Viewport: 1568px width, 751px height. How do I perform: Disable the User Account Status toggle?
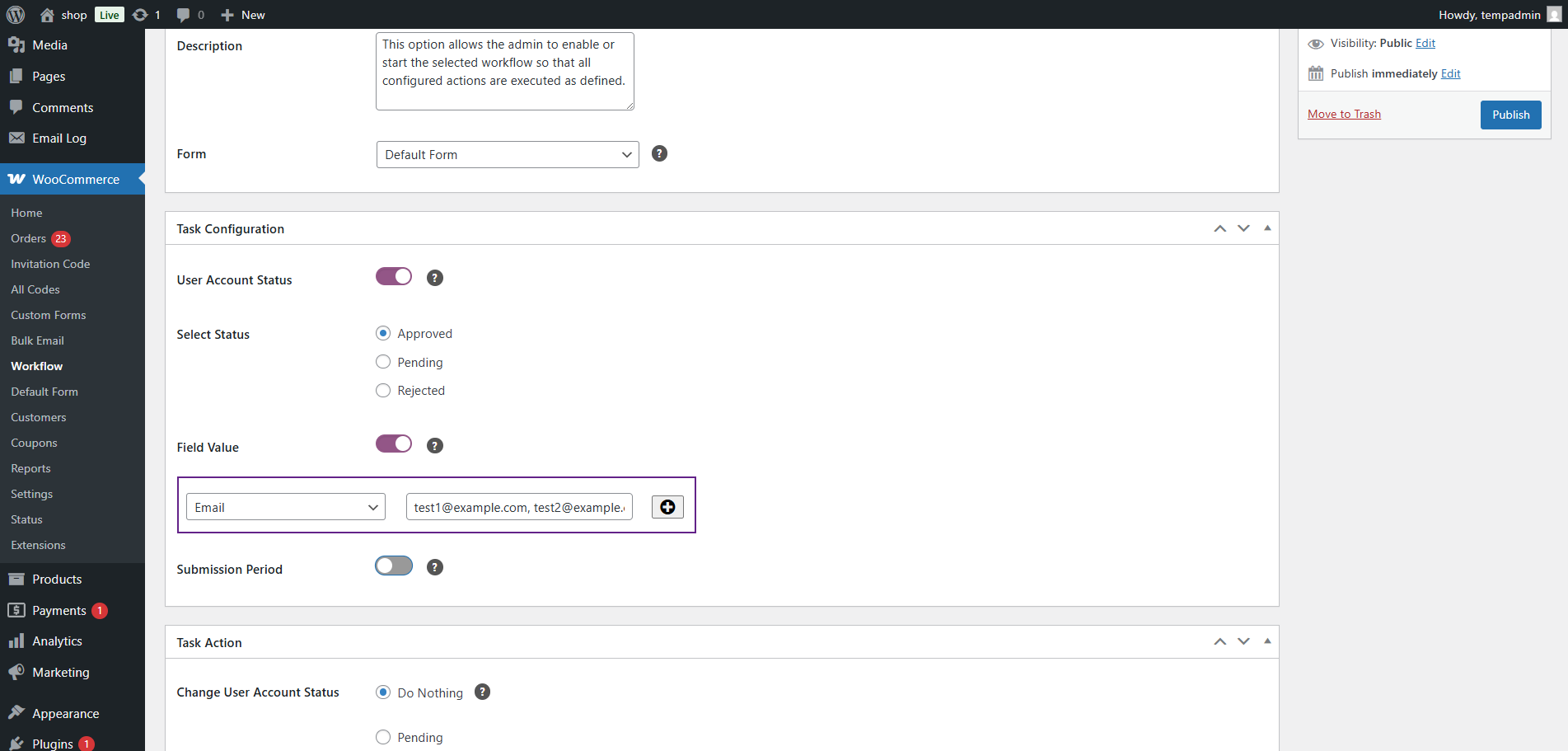[x=394, y=277]
